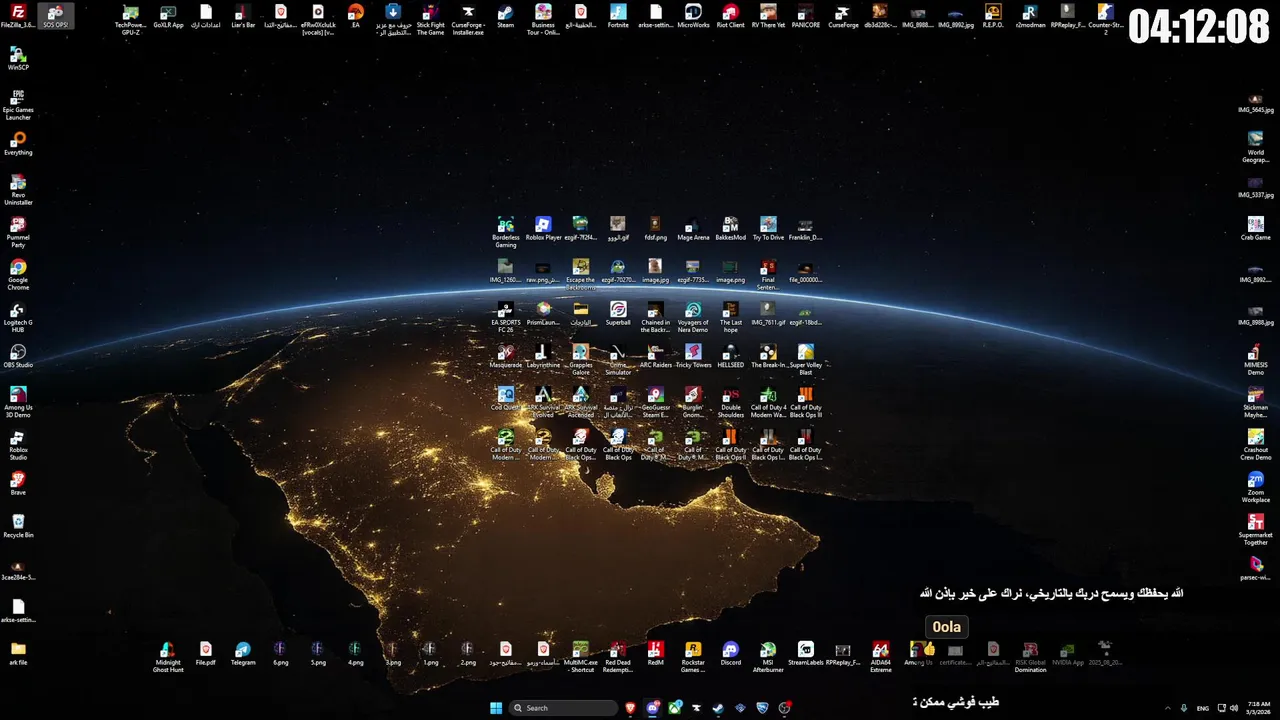Image resolution: width=1280 pixels, height=720 pixels.
Task: Select the StreamLabels desktop icon
Action: click(x=806, y=654)
